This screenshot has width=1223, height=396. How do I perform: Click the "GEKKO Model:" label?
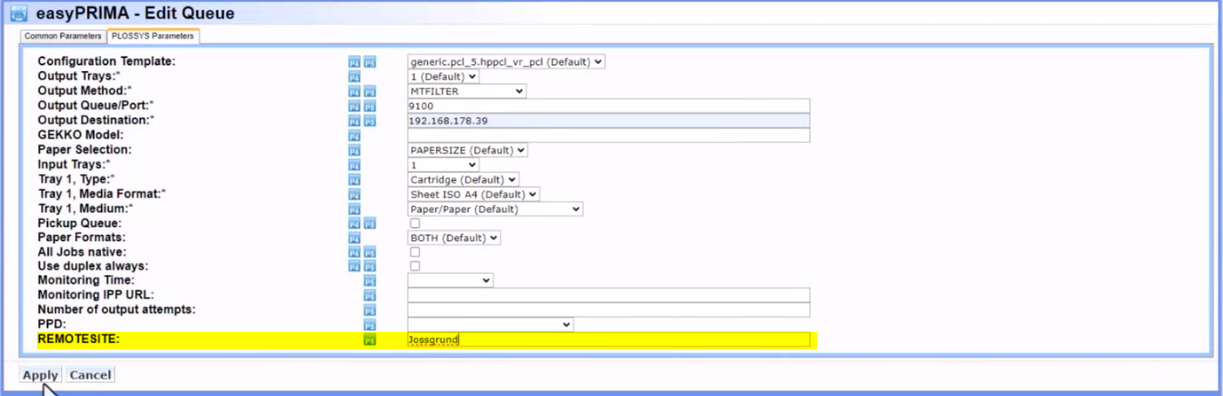81,135
